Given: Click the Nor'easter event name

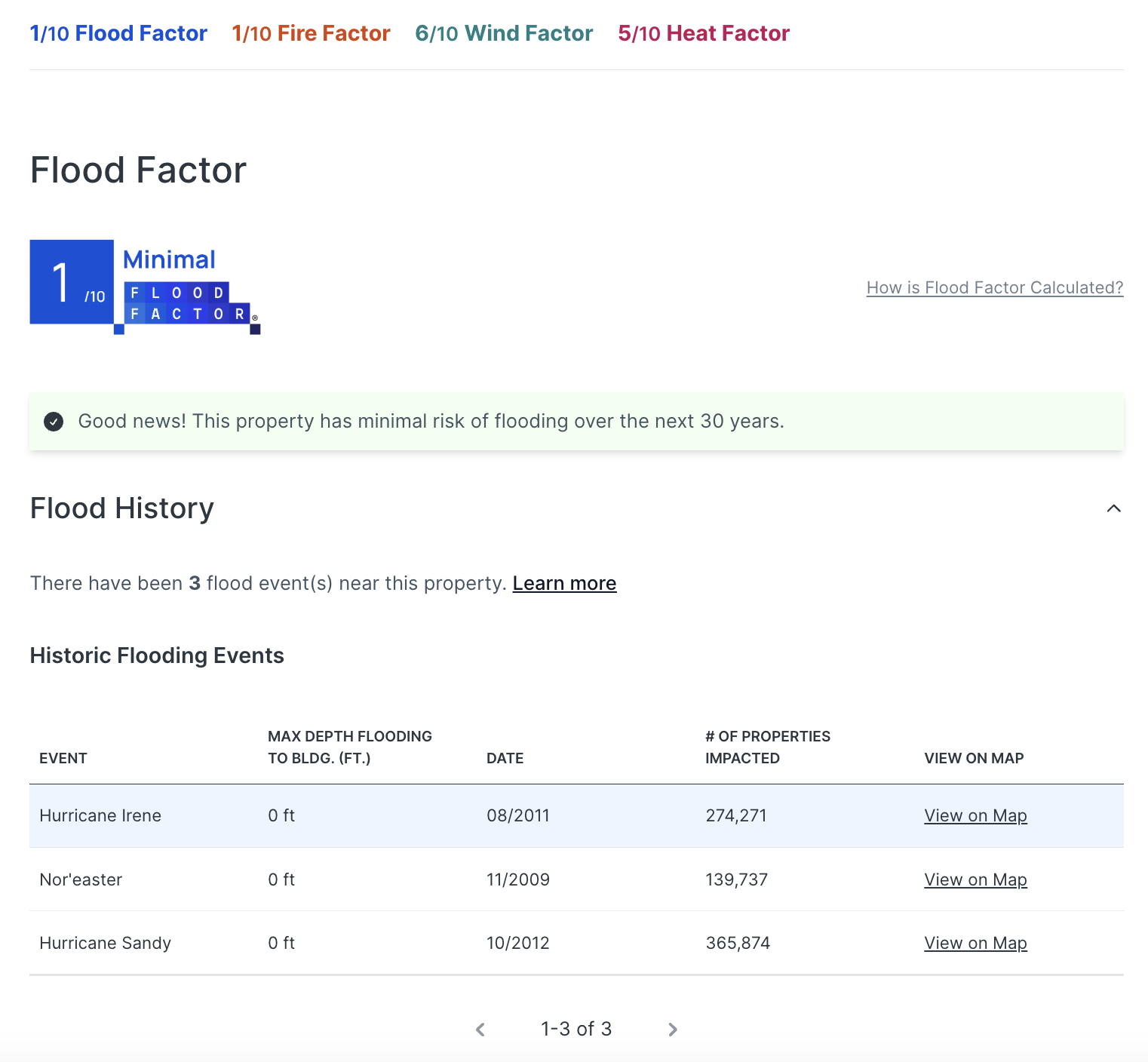Looking at the screenshot, I should click(81, 879).
